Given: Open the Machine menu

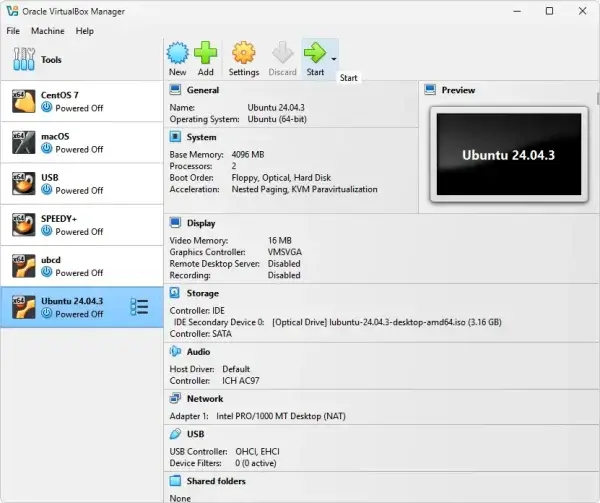Looking at the screenshot, I should (48, 31).
